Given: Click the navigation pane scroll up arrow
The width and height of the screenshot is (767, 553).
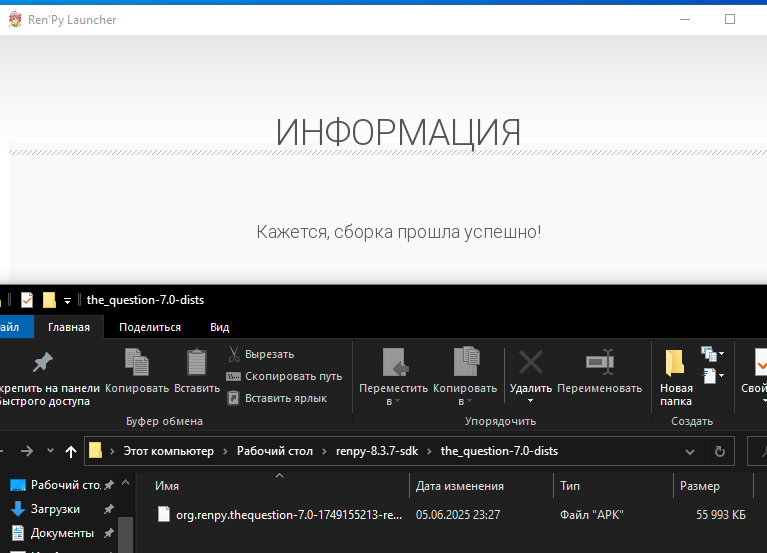Looking at the screenshot, I should [126, 483].
